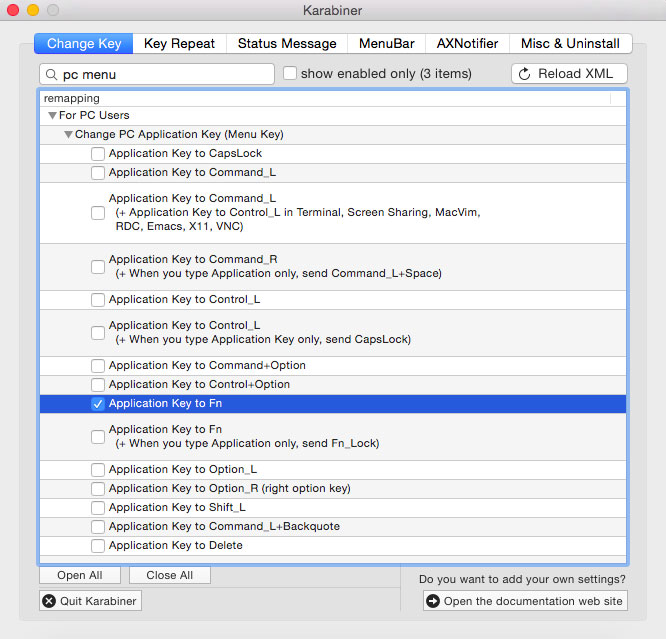Enable Application Key to Command_L+Backquote

[x=98, y=526]
